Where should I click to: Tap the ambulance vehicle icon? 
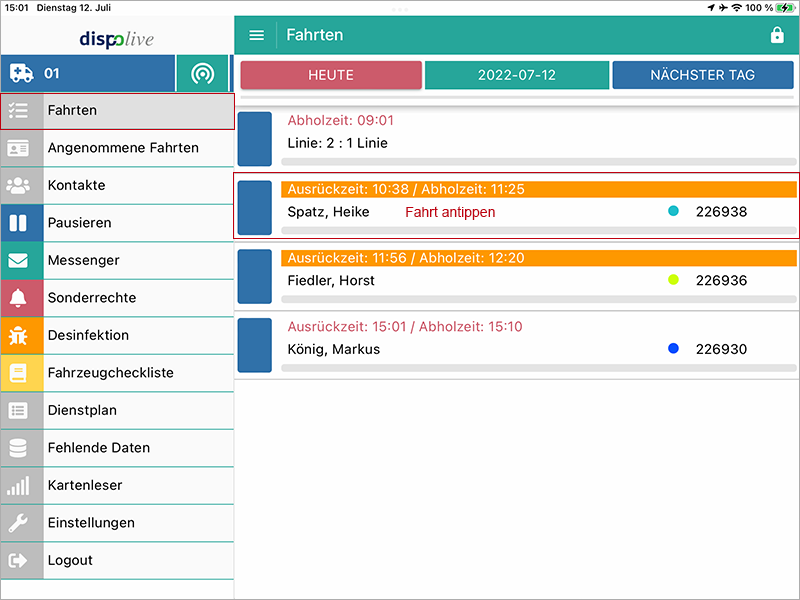[21, 73]
